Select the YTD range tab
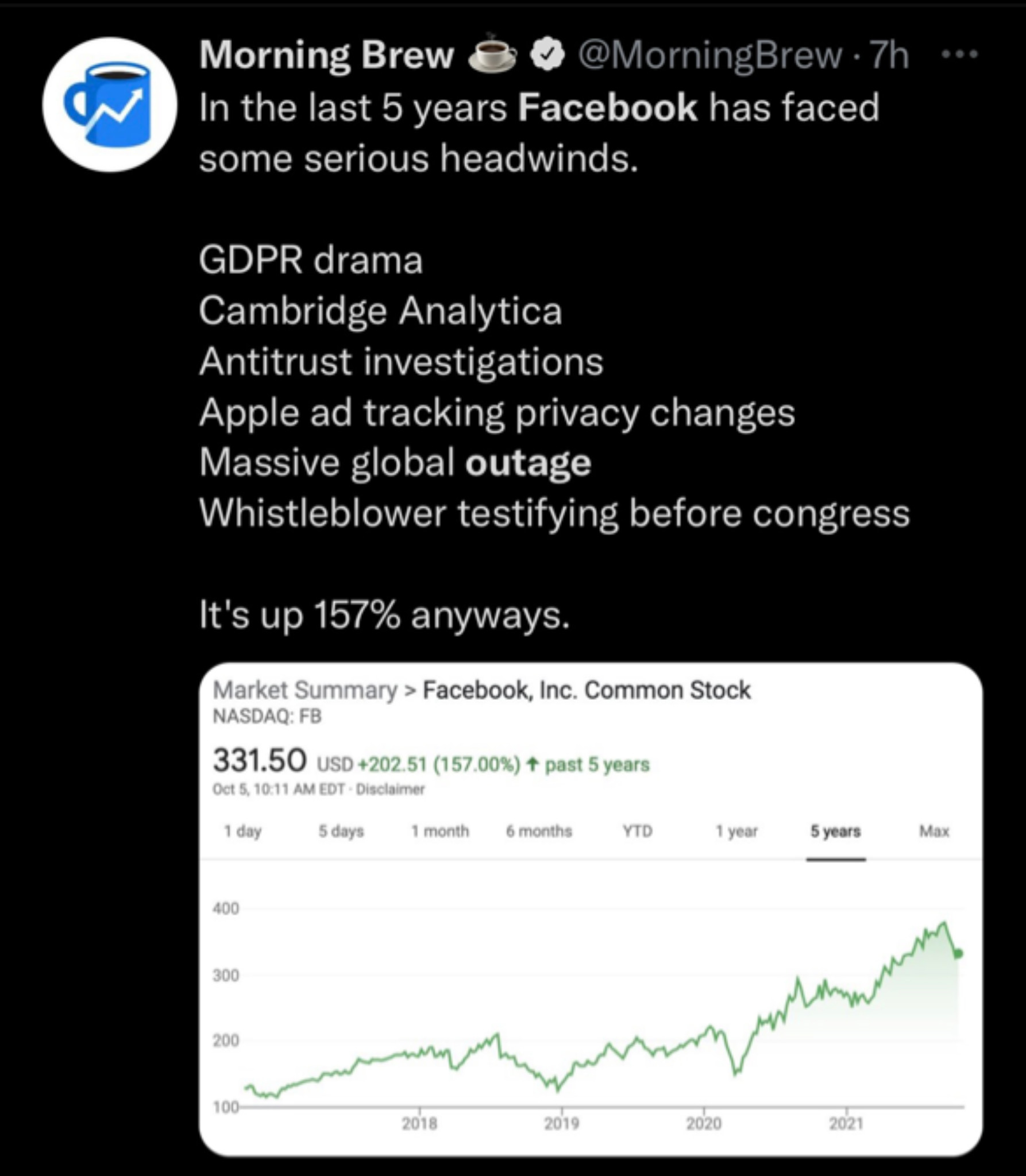The width and height of the screenshot is (1026, 1176). 638,831
